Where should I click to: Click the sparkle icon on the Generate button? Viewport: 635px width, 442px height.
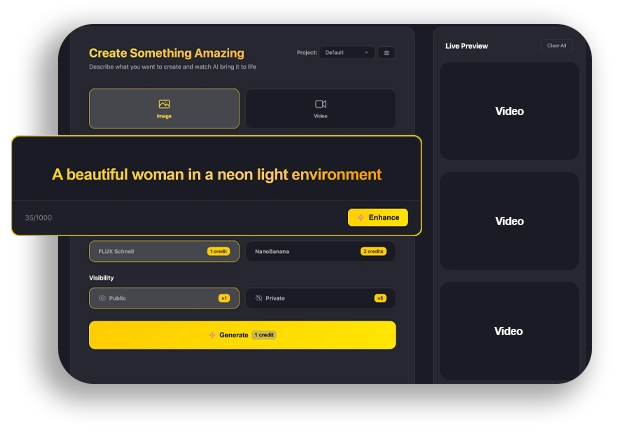click(x=212, y=335)
